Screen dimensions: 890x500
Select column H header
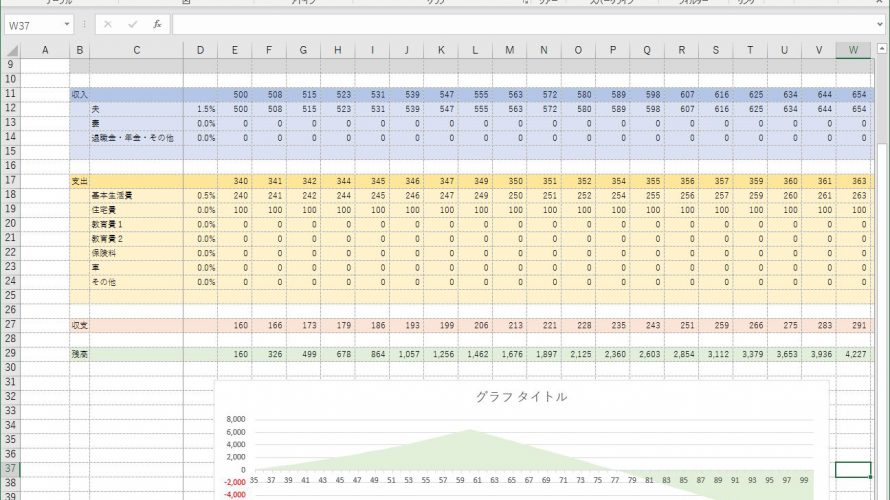(338, 51)
